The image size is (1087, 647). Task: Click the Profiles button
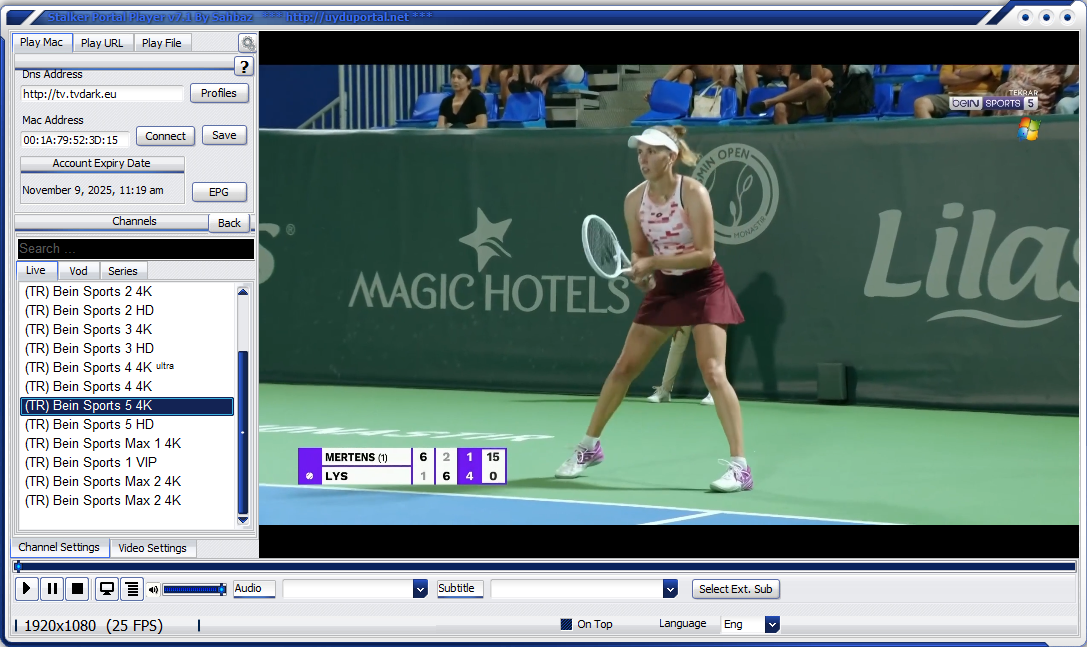click(x=219, y=93)
